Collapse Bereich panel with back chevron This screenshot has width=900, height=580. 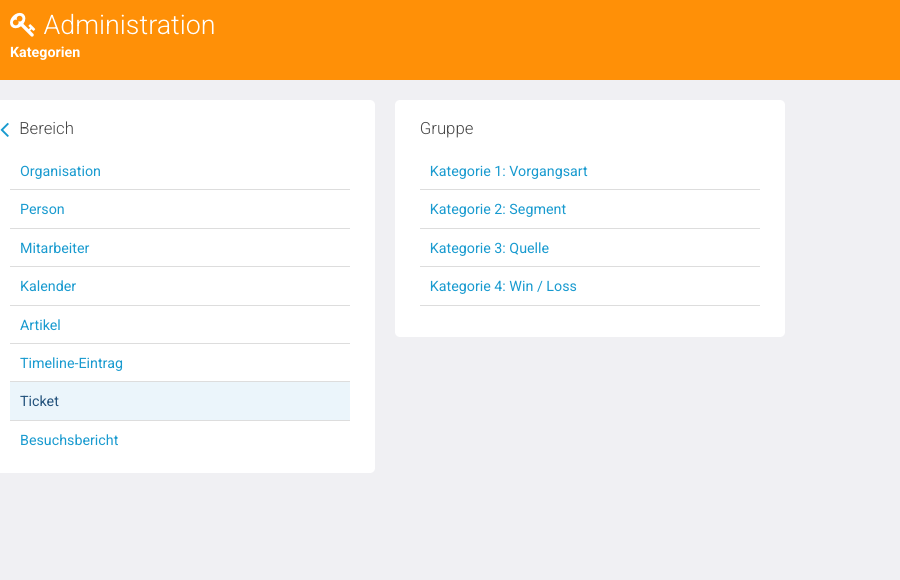tap(5, 130)
